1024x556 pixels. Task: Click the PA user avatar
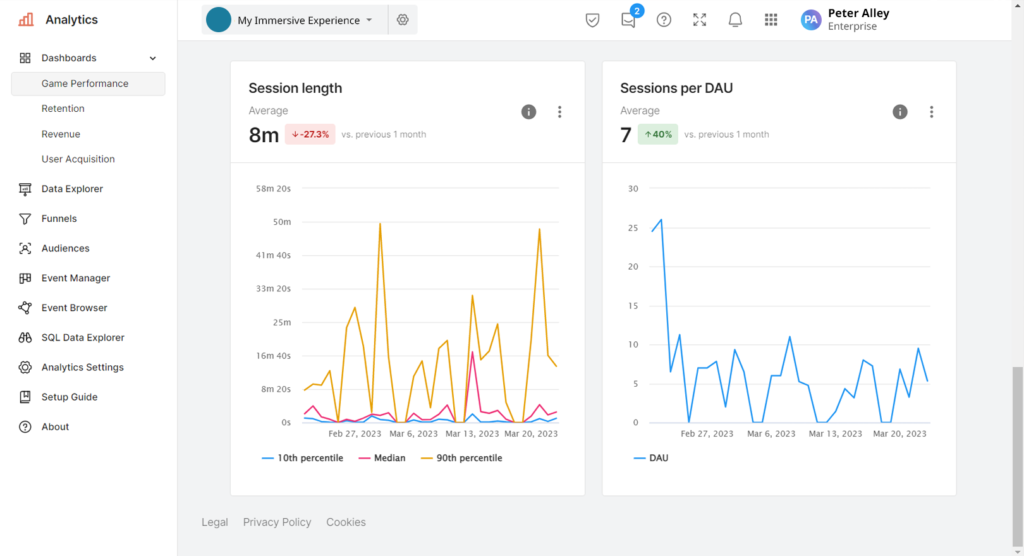coord(811,20)
